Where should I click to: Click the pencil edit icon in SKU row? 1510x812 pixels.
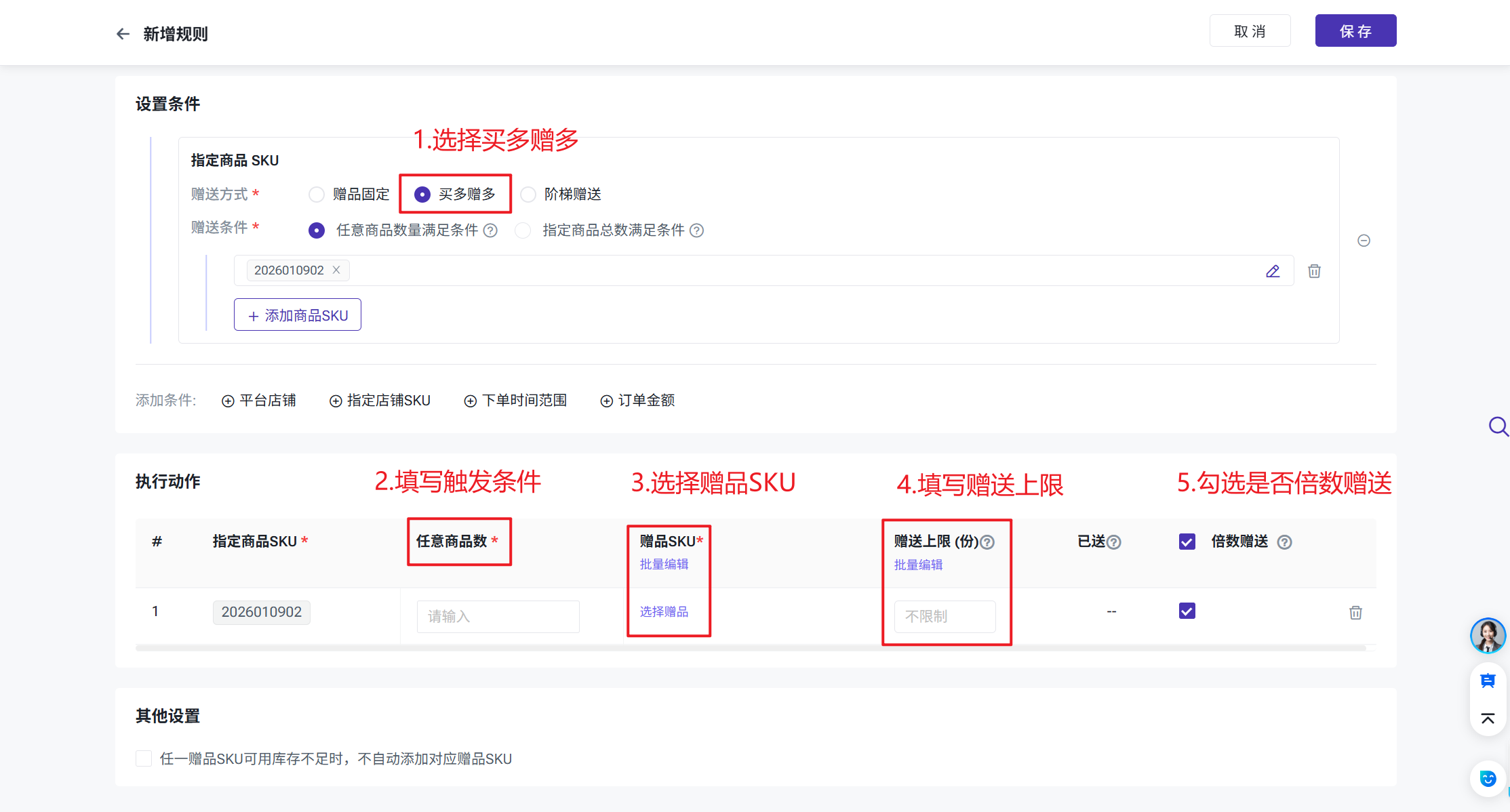click(1273, 271)
